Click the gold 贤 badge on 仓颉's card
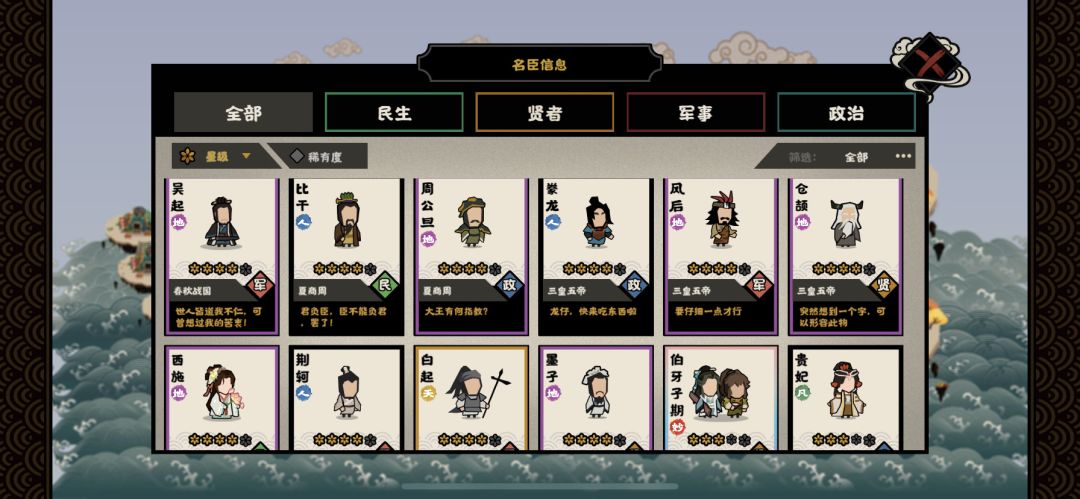The height and width of the screenshot is (499, 1080). (884, 285)
